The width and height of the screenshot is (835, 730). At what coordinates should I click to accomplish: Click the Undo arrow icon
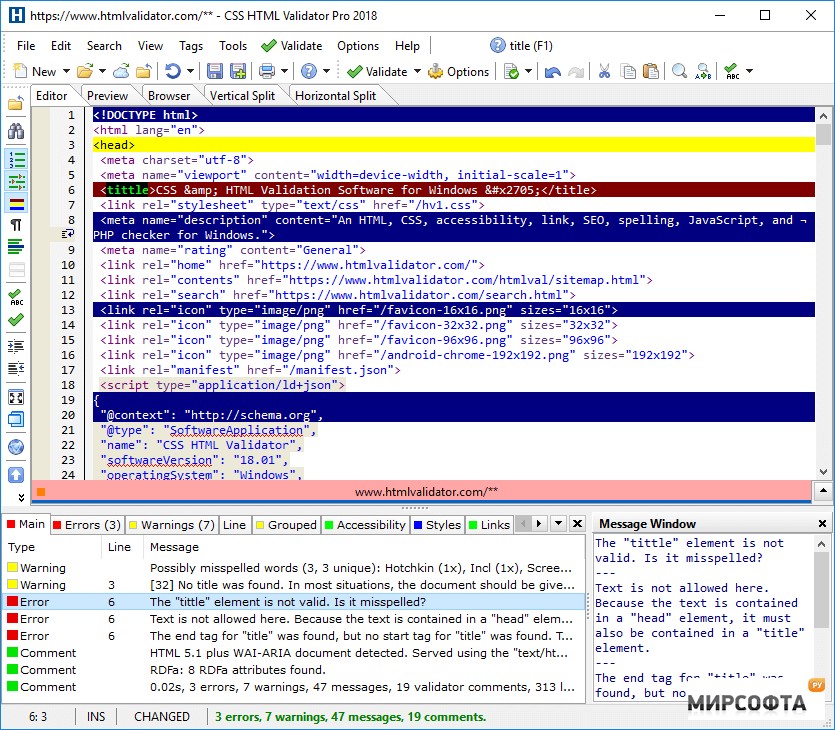(553, 71)
